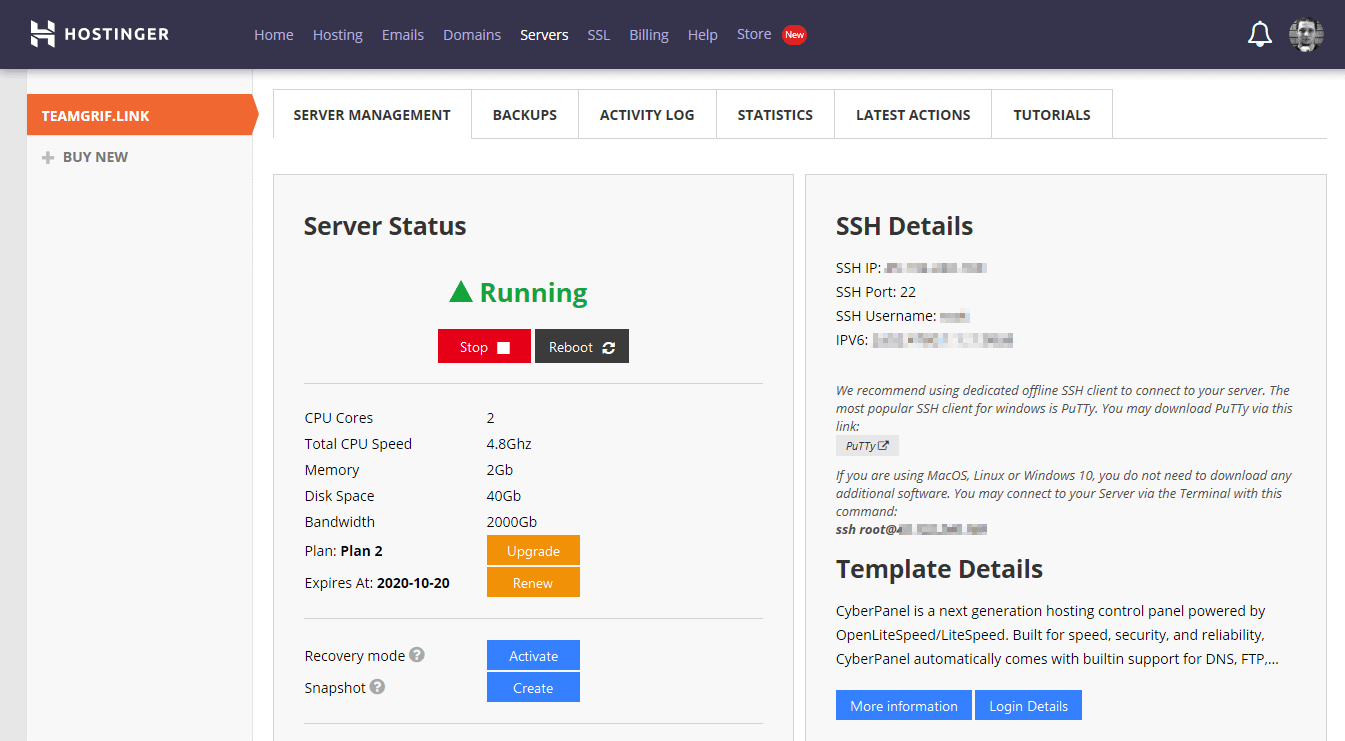Open the user profile avatar
Viewport: 1345px width, 741px height.
[x=1306, y=35]
